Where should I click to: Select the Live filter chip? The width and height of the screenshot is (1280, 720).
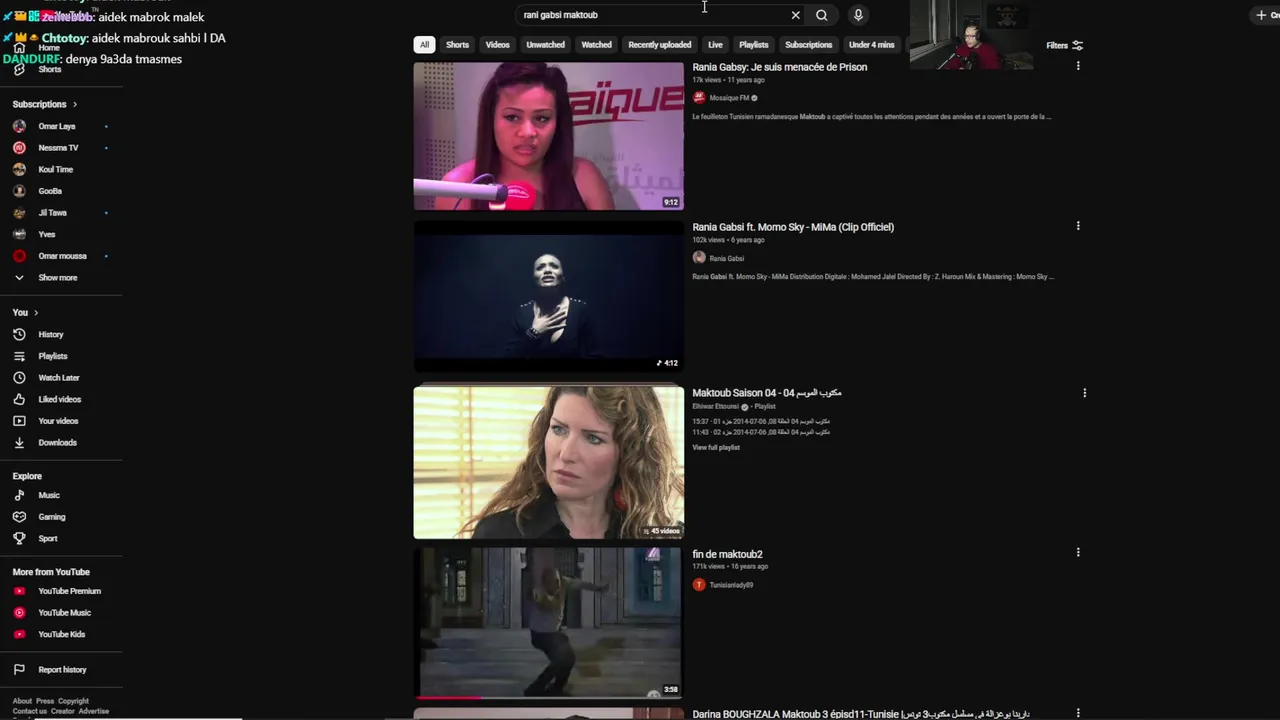(715, 45)
